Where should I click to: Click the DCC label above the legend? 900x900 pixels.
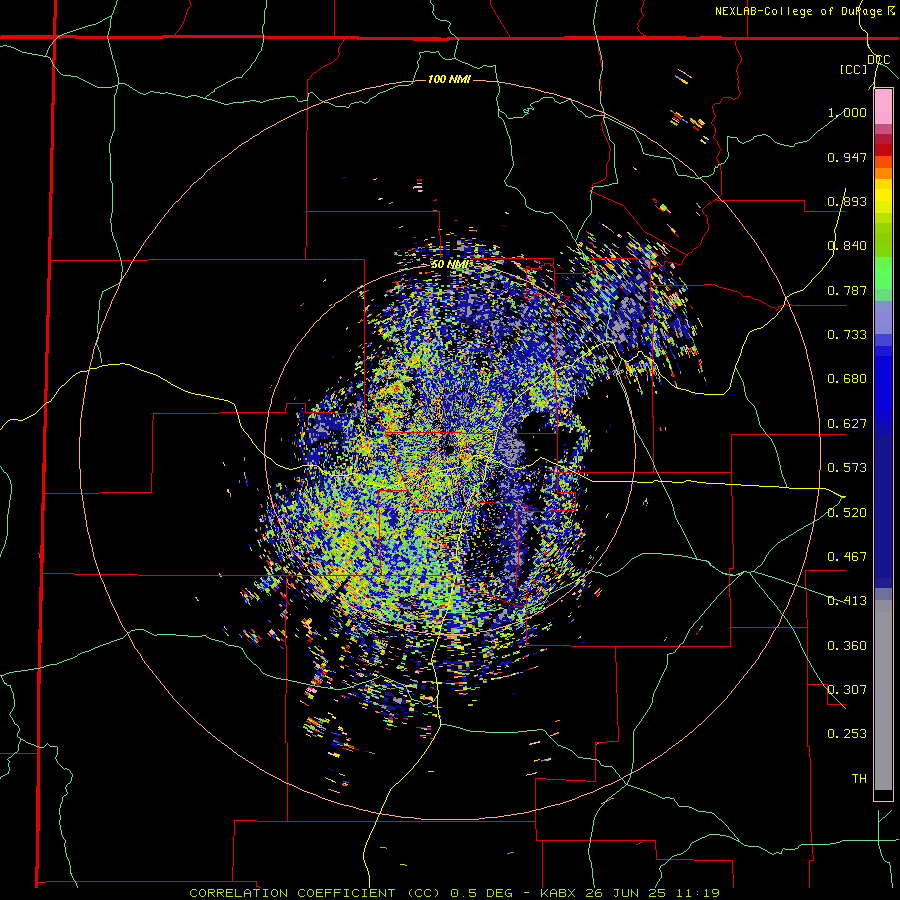(879, 60)
